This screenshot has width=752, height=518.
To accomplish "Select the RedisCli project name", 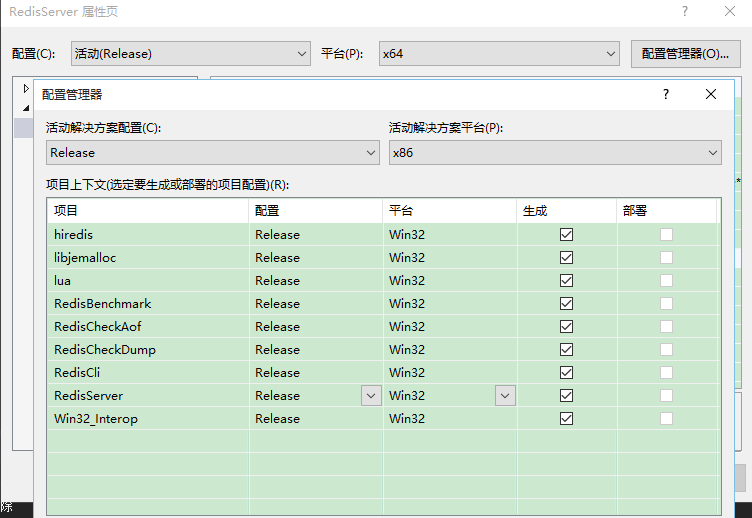I will (x=77, y=373).
